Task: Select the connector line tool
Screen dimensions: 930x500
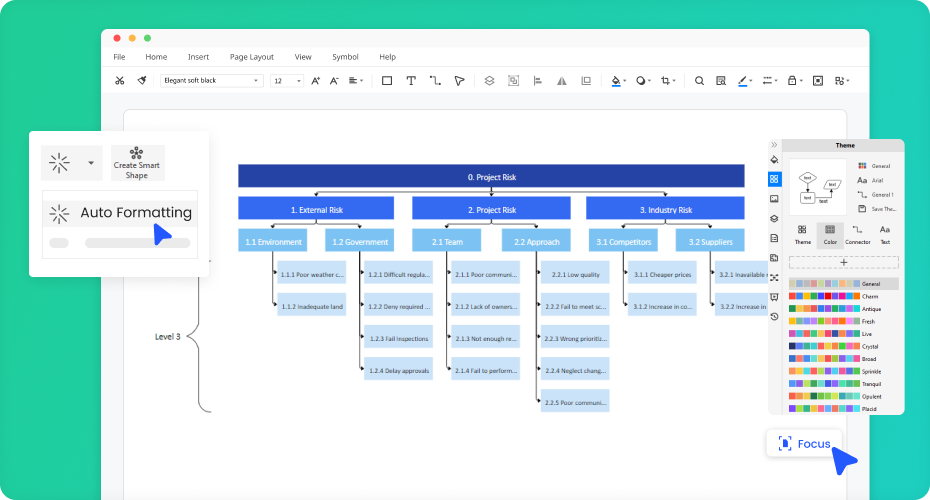Action: point(435,81)
